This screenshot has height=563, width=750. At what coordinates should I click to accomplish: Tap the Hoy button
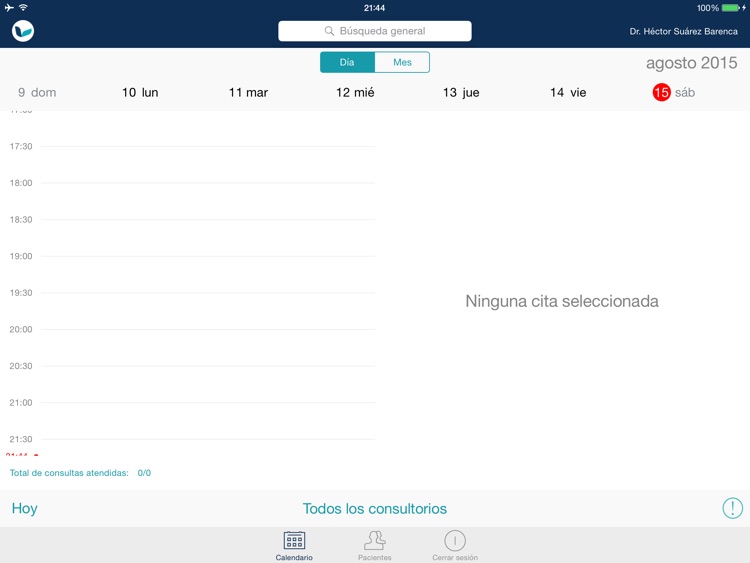24,508
